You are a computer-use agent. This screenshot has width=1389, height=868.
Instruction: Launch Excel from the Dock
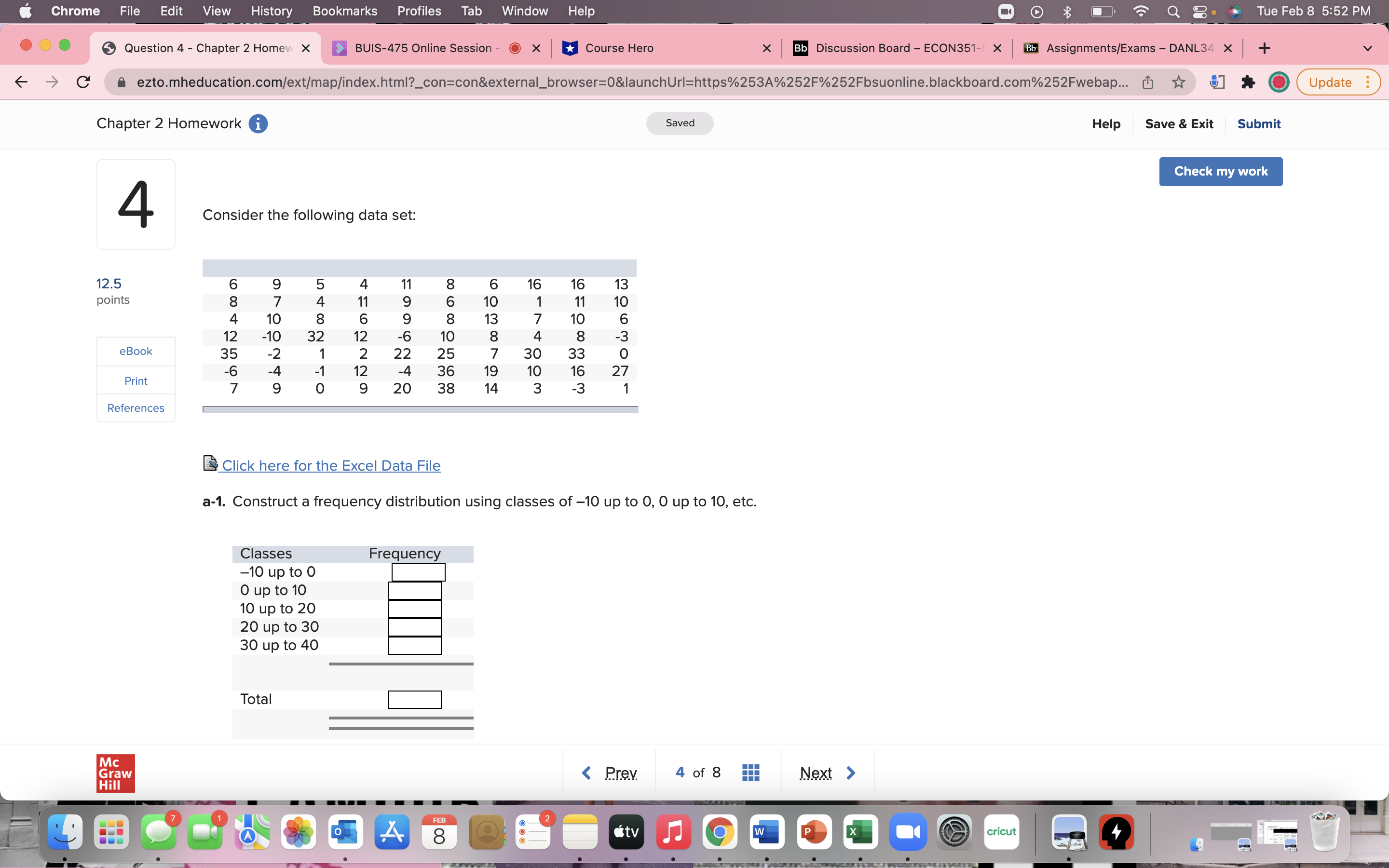click(x=860, y=831)
